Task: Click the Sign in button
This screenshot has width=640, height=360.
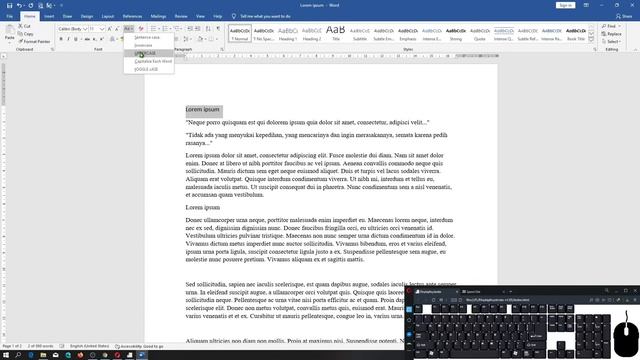Action: click(565, 5)
